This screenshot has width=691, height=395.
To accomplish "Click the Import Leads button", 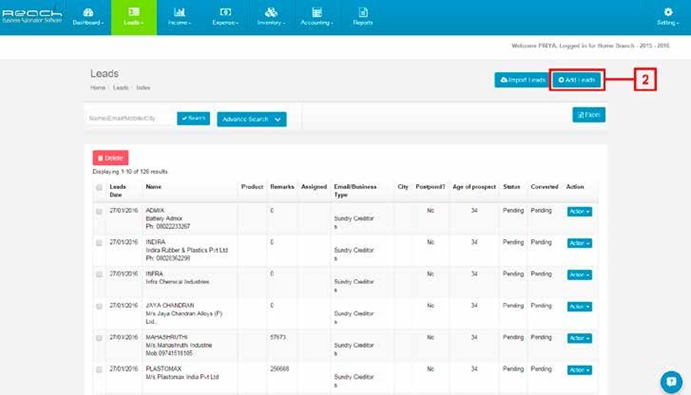I will [523, 80].
